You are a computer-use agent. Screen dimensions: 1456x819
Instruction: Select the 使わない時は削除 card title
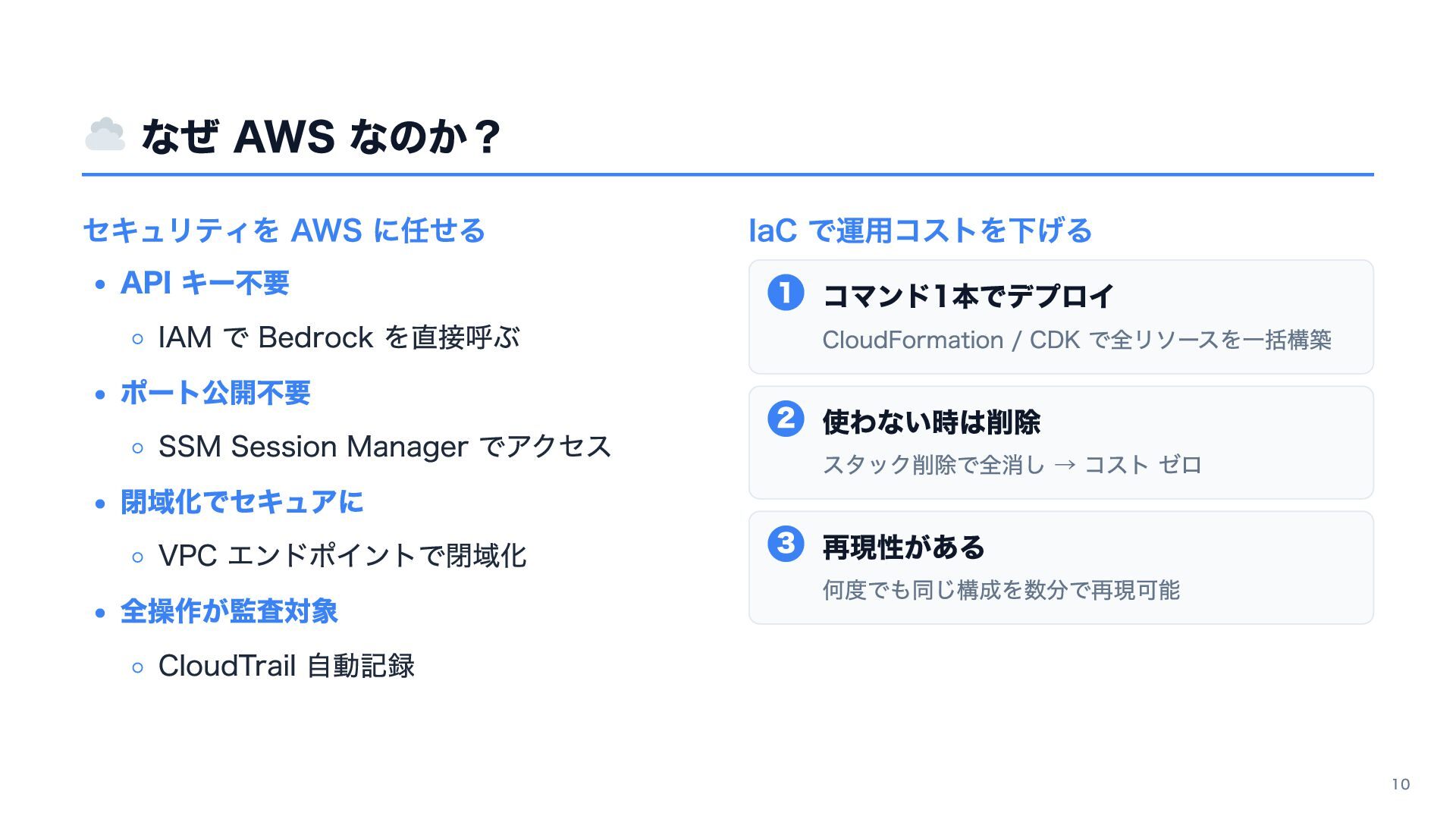tap(931, 422)
